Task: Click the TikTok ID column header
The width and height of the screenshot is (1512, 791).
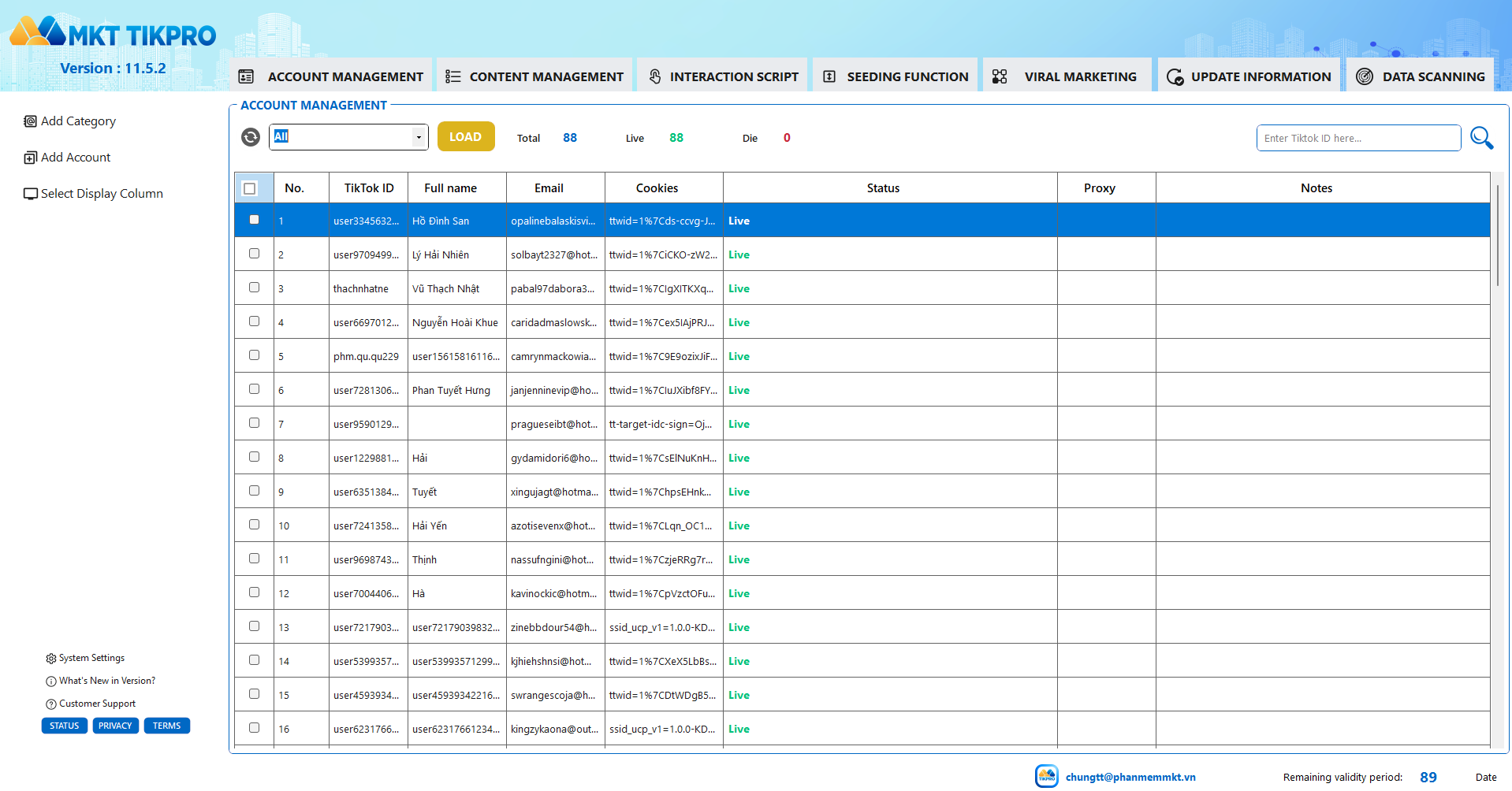Action: pos(368,188)
